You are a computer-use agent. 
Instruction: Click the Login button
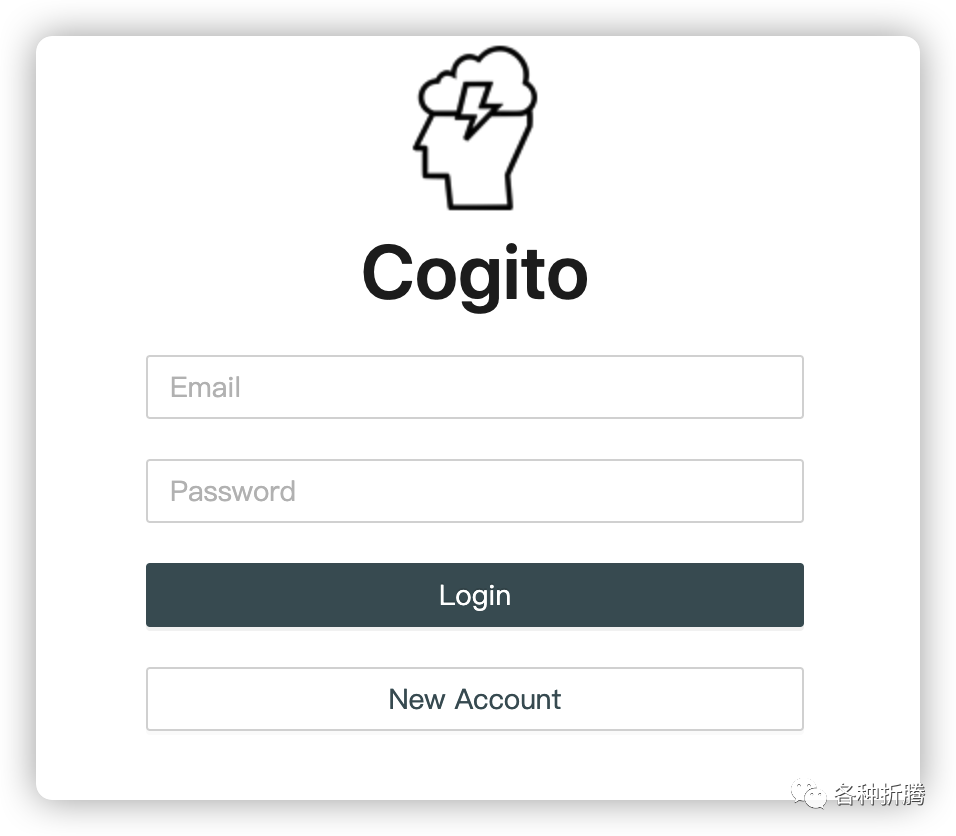point(475,595)
